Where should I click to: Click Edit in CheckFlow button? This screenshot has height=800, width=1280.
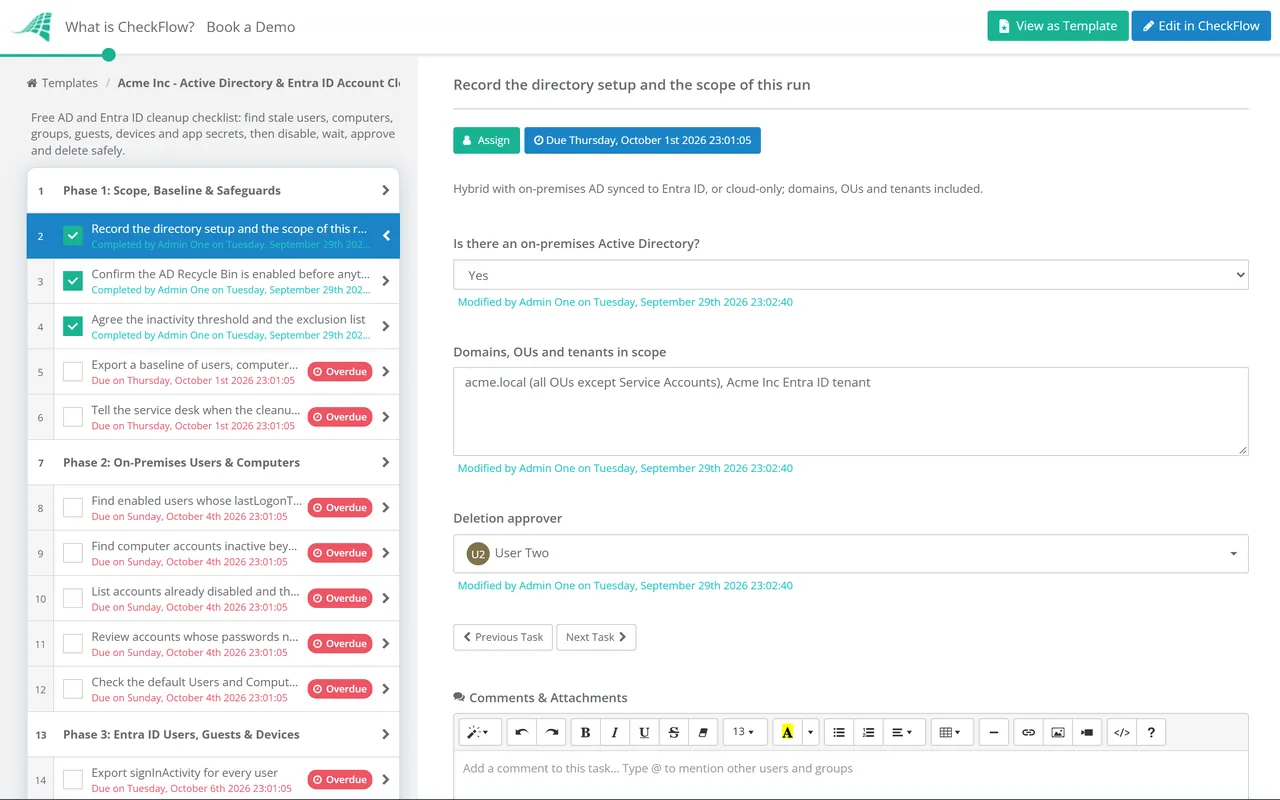coord(1201,26)
